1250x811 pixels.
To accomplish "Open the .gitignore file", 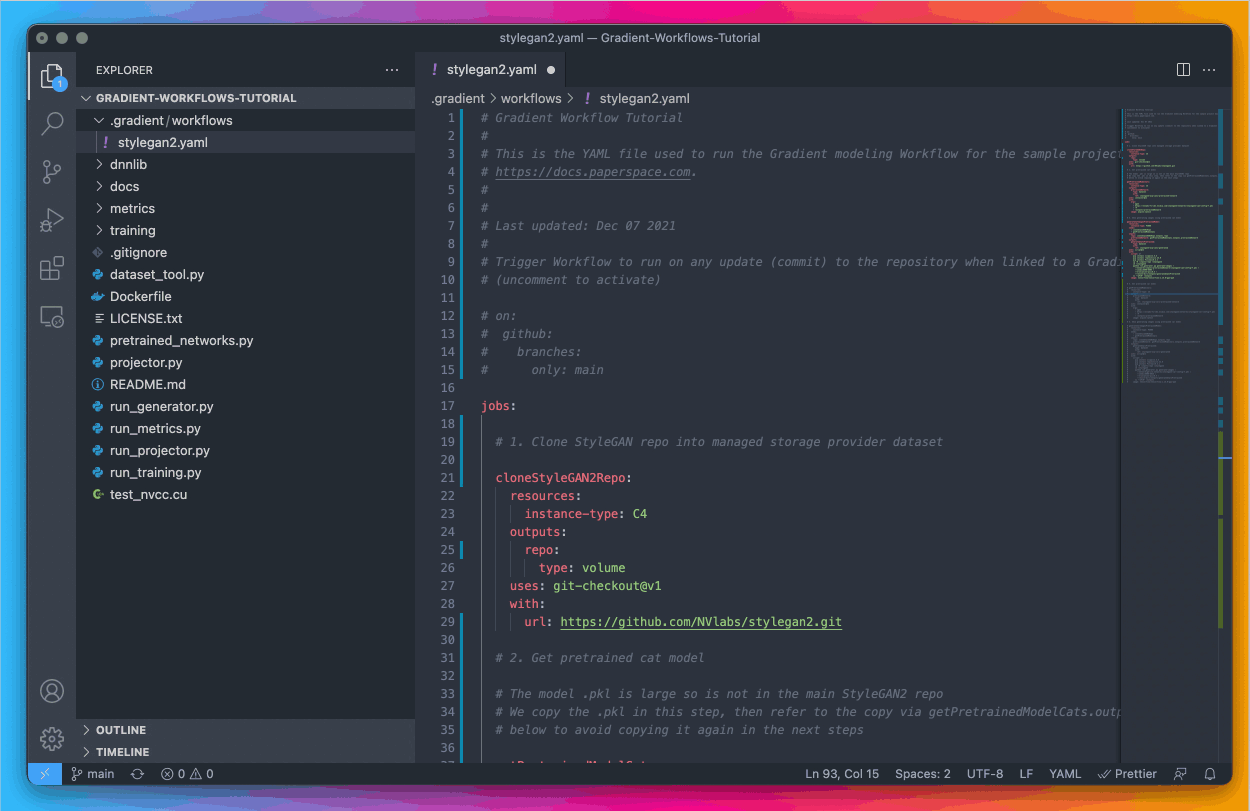I will [x=246, y=252].
